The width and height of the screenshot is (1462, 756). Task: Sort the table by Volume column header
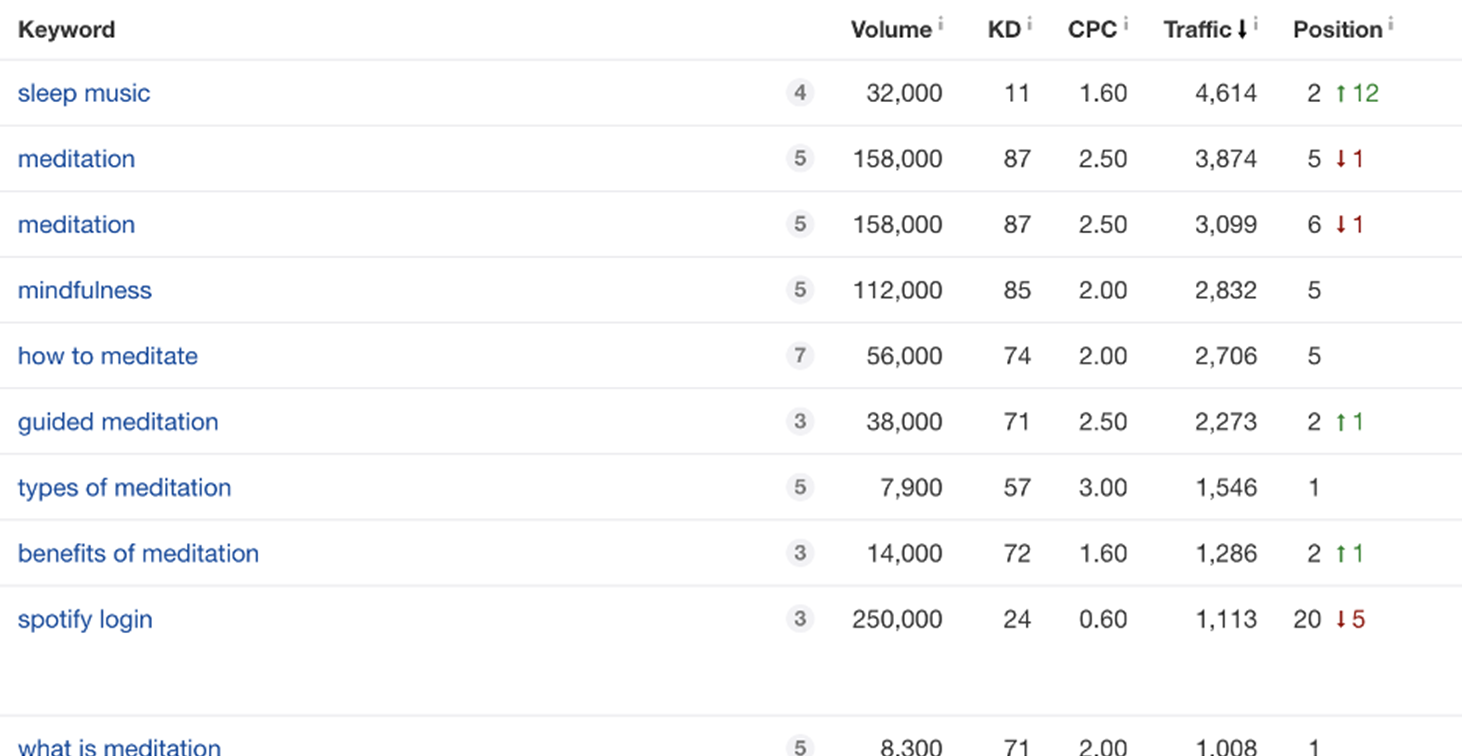(890, 30)
